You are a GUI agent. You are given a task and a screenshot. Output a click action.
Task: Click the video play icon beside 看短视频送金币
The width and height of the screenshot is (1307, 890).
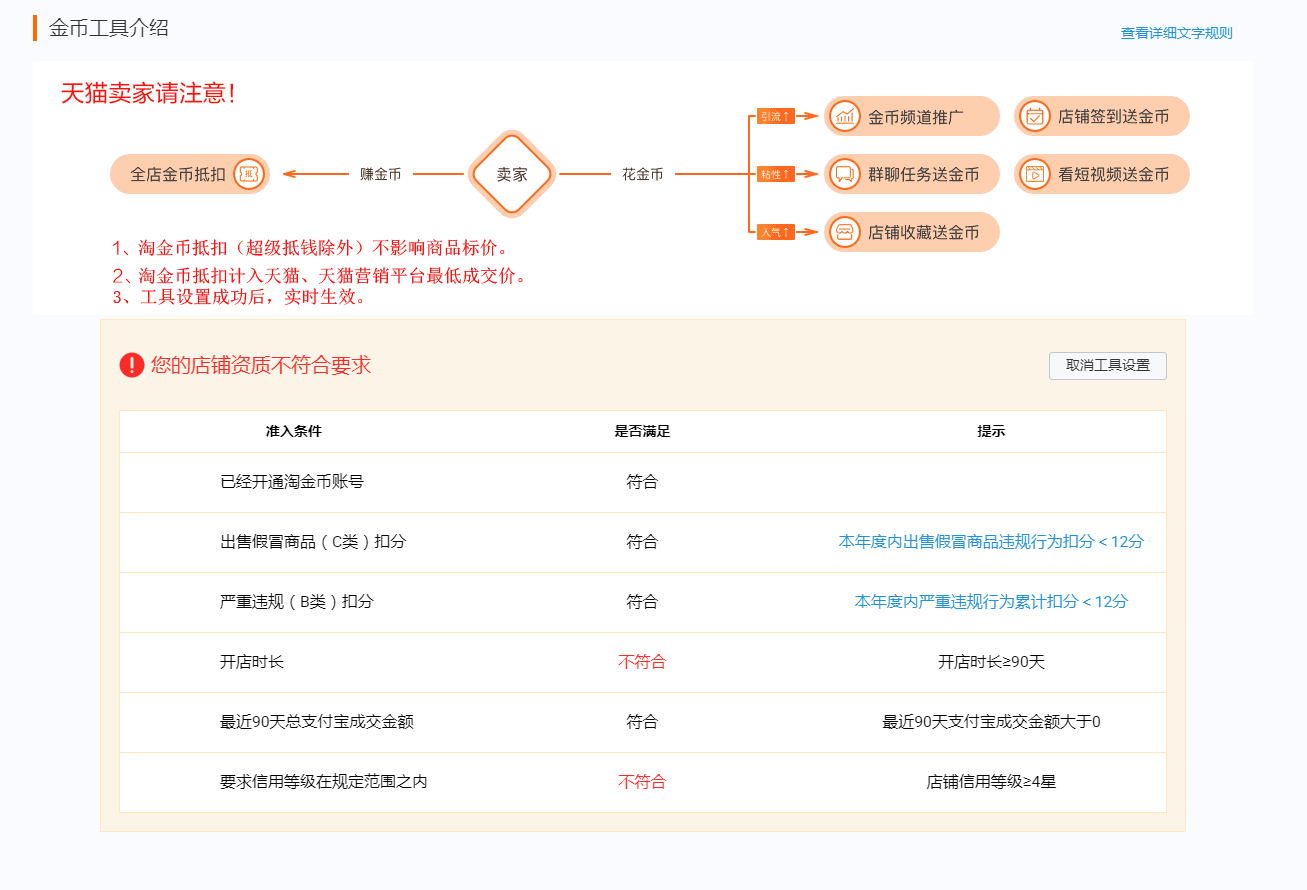(x=1035, y=174)
